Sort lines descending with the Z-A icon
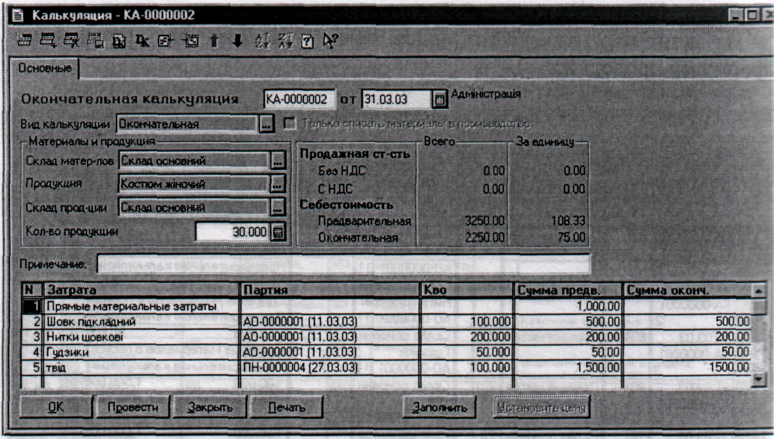Image resolution: width=774 pixels, height=439 pixels. [285, 40]
